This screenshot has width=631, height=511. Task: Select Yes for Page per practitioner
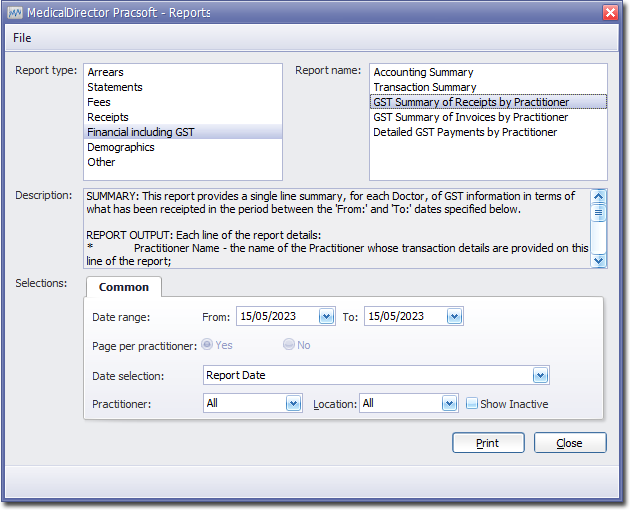coord(207,345)
